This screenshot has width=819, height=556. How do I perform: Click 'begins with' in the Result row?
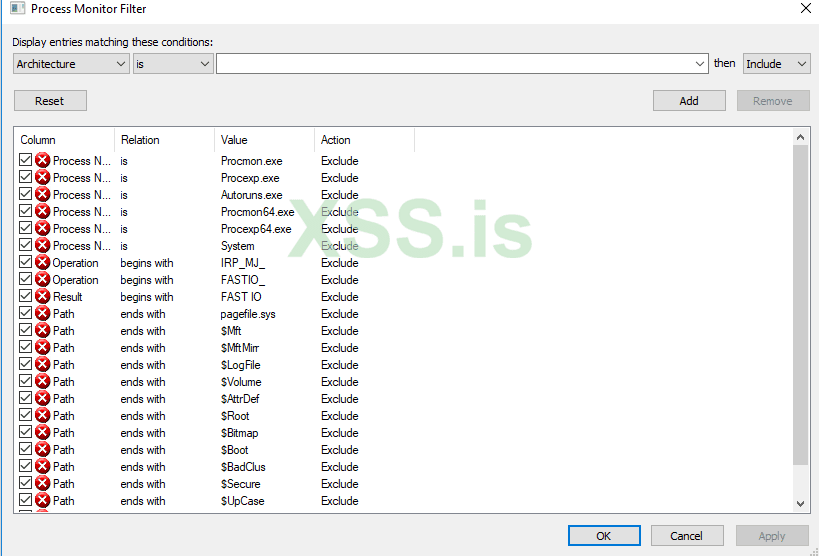pyautogui.click(x=147, y=297)
